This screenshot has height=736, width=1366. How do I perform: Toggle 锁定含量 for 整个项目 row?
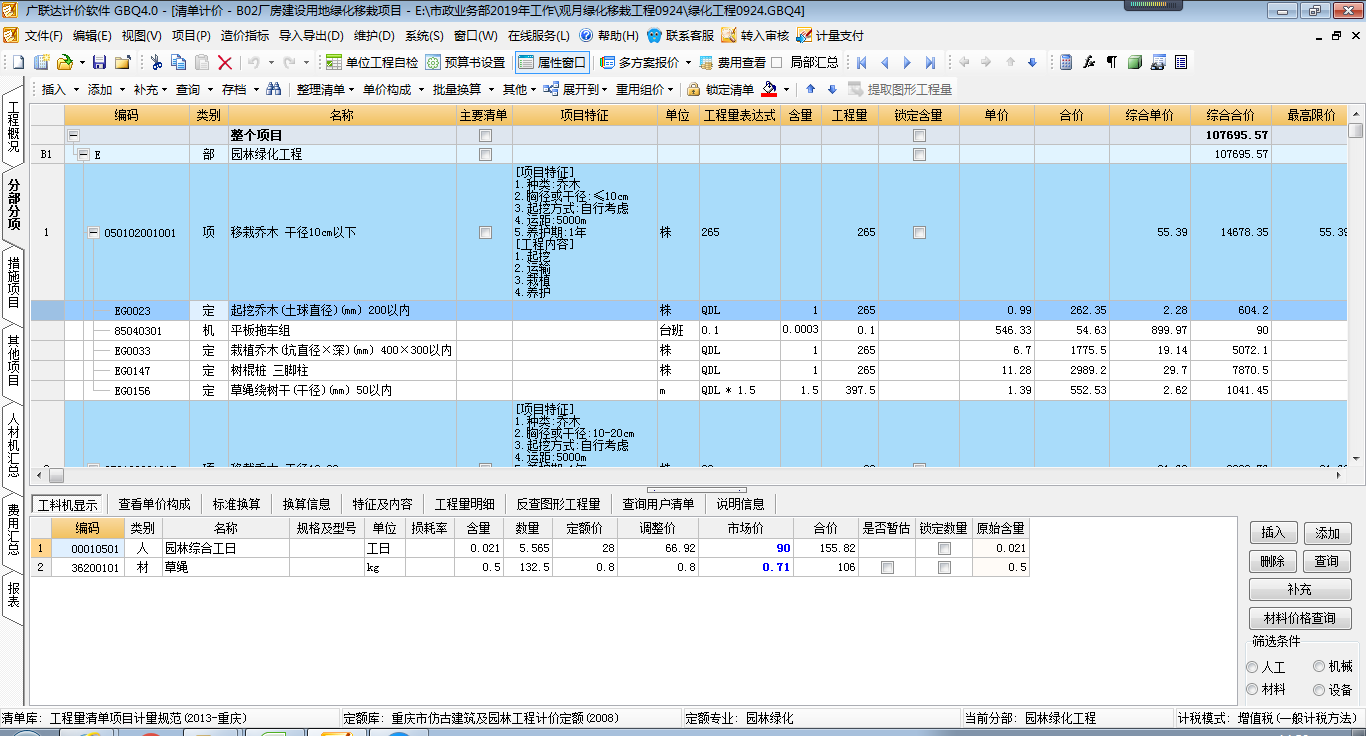[x=919, y=135]
